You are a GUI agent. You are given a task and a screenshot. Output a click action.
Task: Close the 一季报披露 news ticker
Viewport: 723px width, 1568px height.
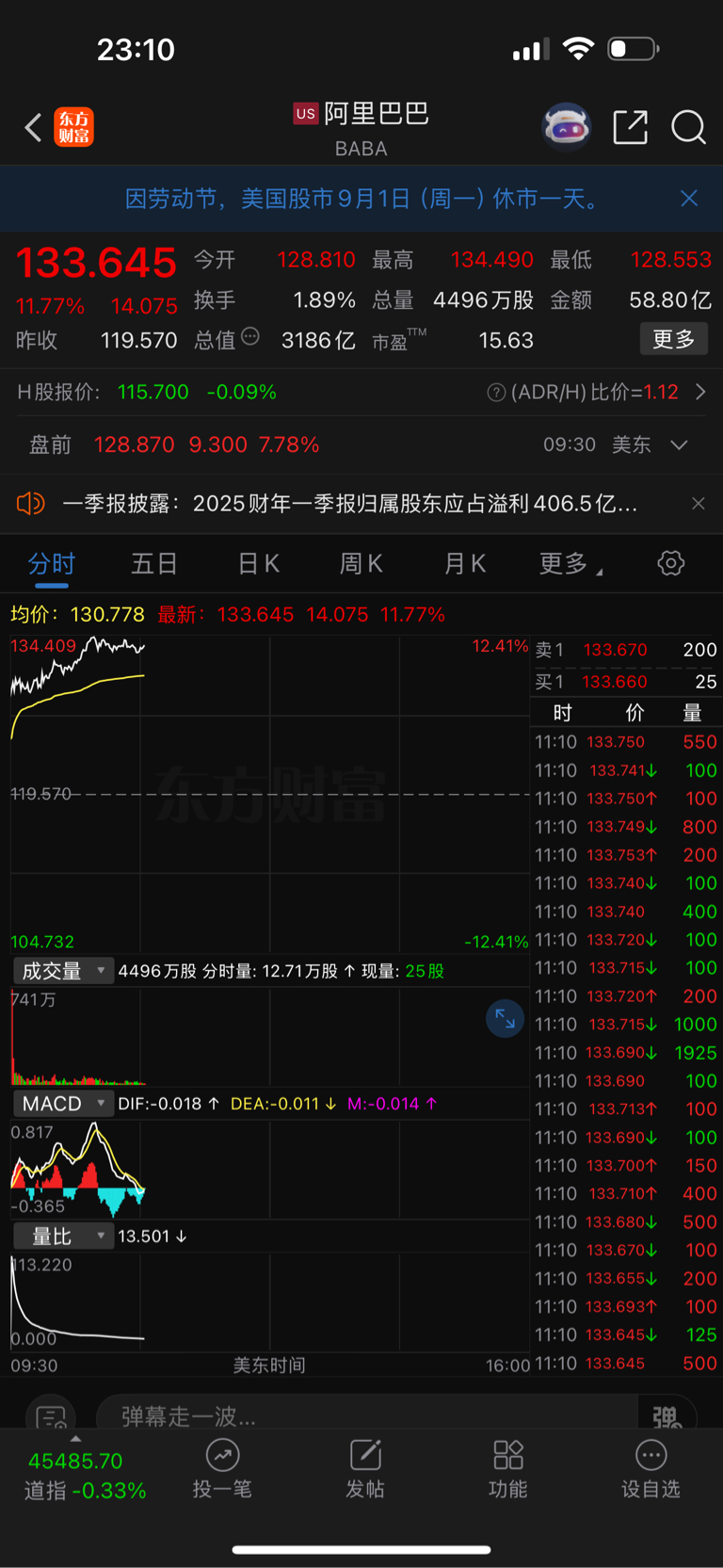click(698, 504)
